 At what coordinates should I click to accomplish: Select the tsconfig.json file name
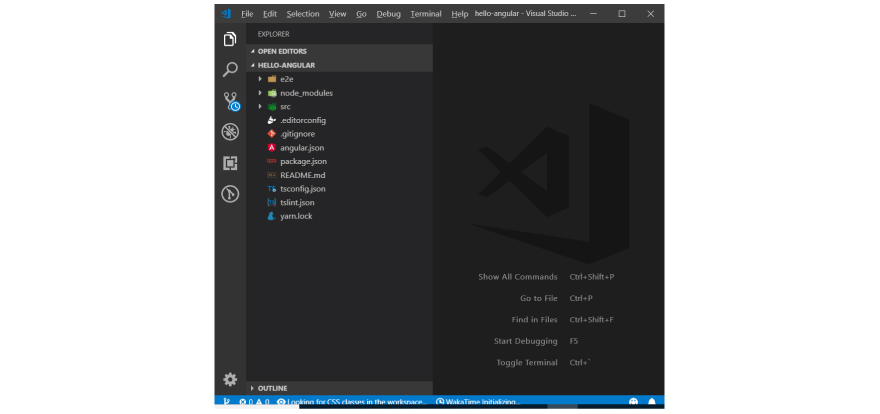click(x=302, y=189)
